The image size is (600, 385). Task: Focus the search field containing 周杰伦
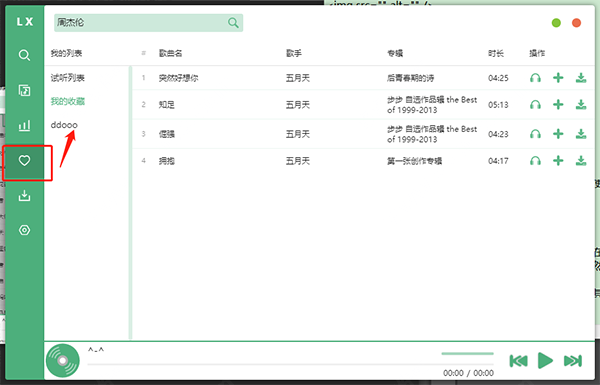click(x=148, y=23)
